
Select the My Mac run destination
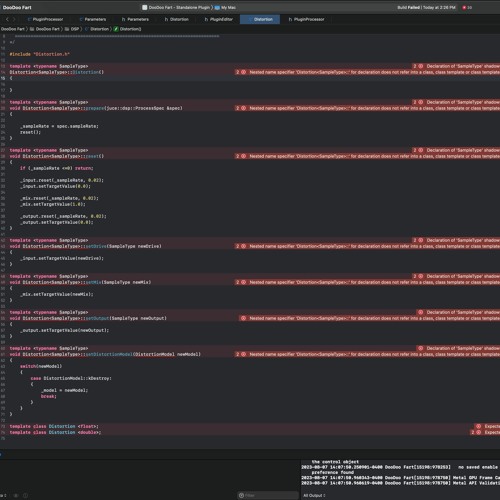coord(225,7)
